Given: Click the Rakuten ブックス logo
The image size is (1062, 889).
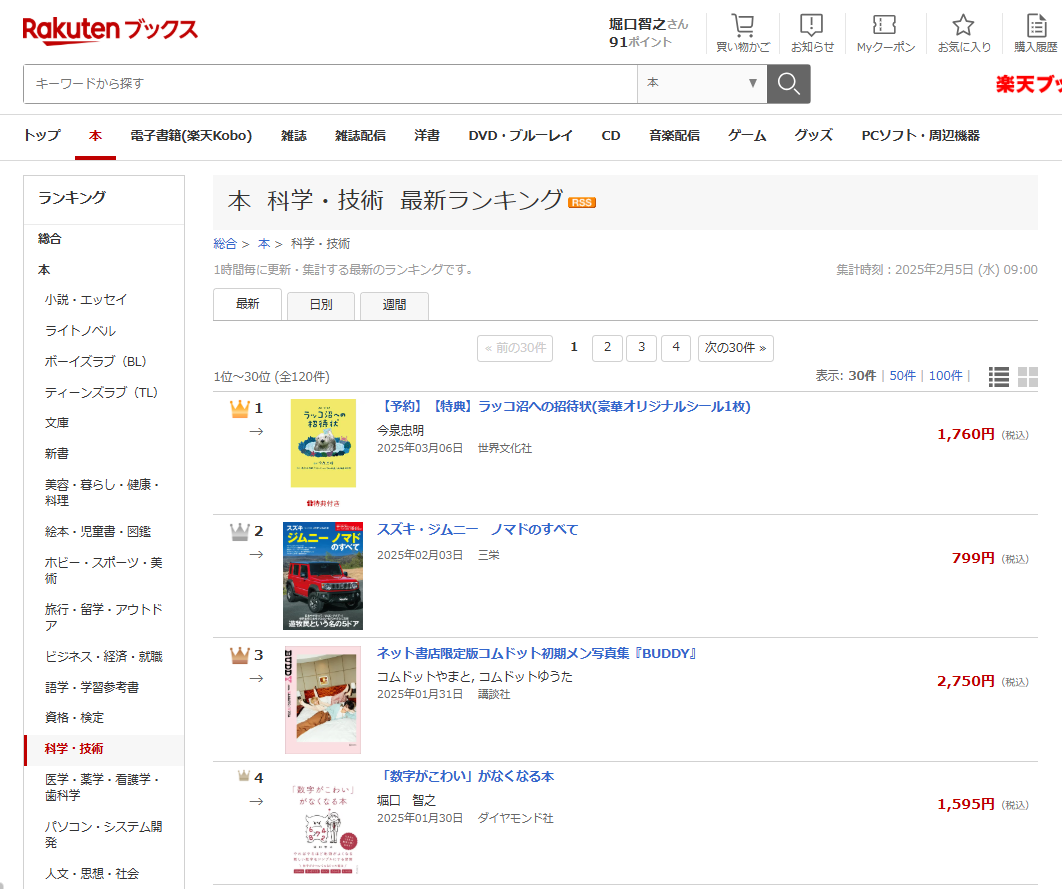Looking at the screenshot, I should coord(110,30).
